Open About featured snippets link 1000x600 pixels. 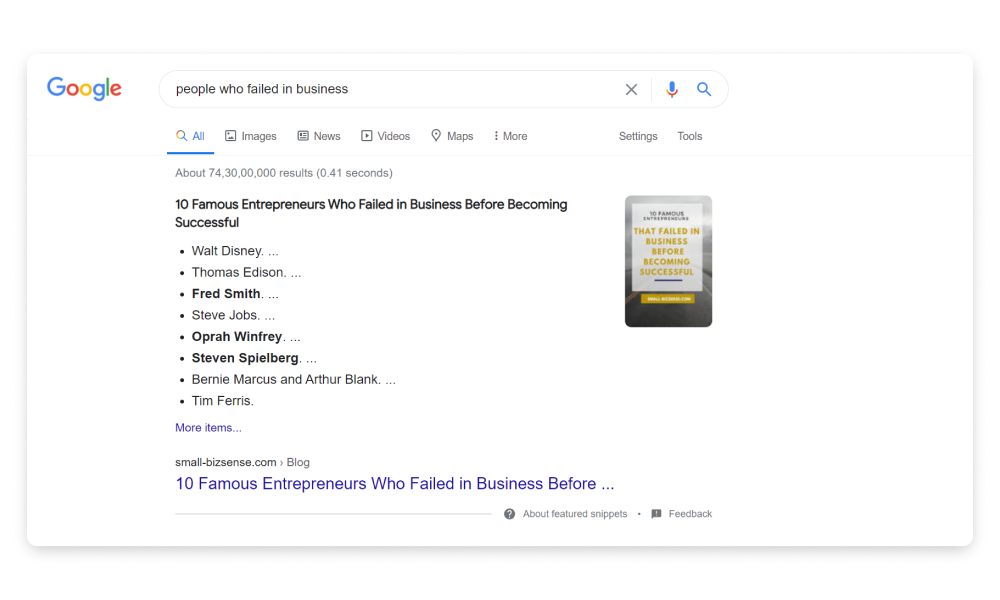point(575,514)
